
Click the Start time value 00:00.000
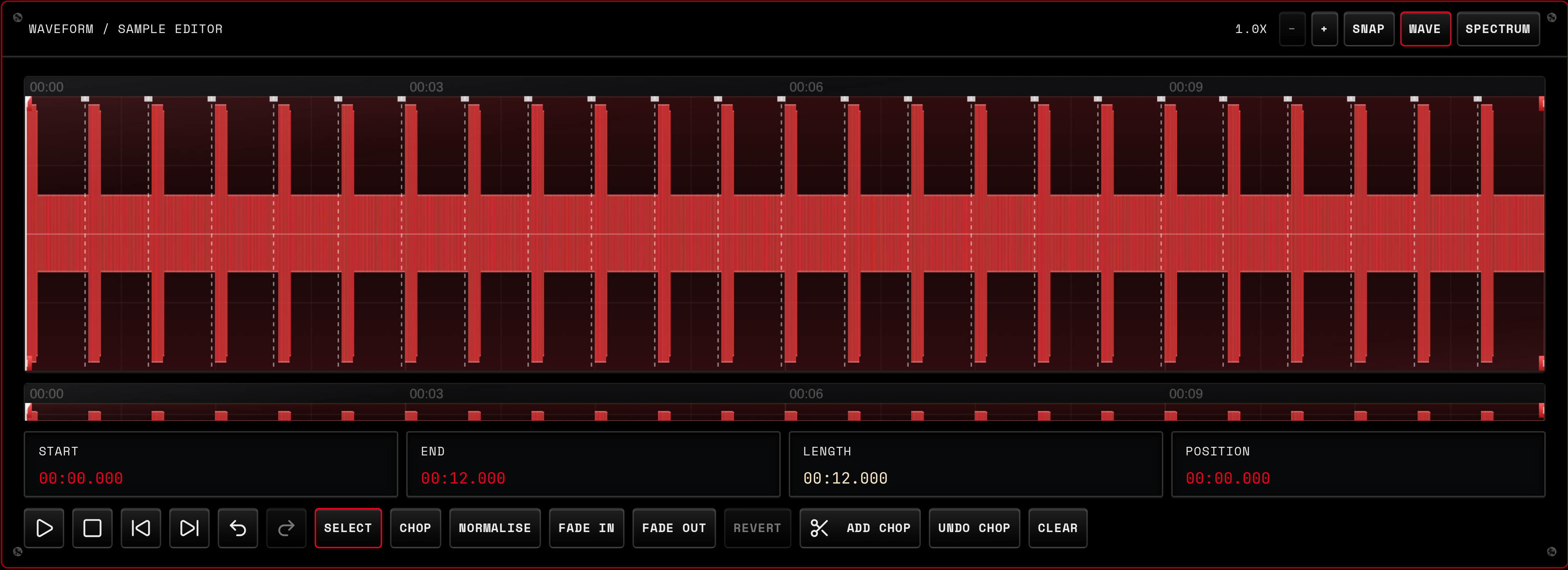pos(81,479)
